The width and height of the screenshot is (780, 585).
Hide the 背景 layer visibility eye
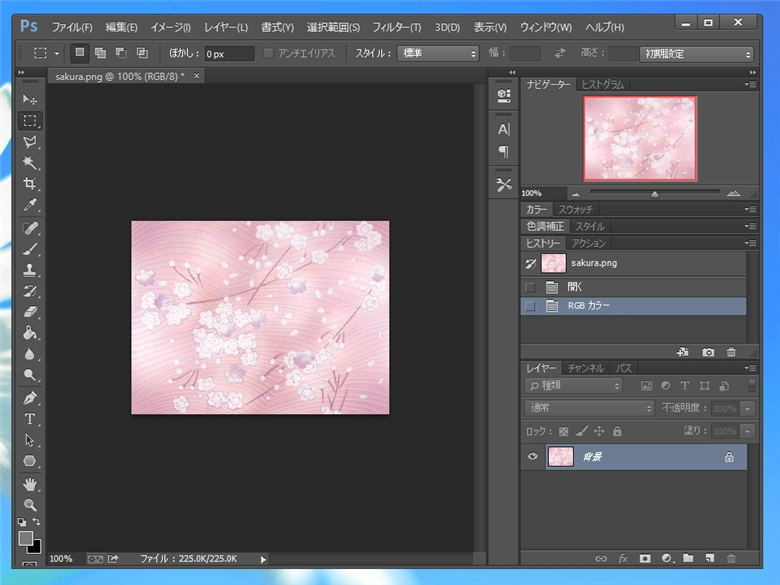[532, 457]
